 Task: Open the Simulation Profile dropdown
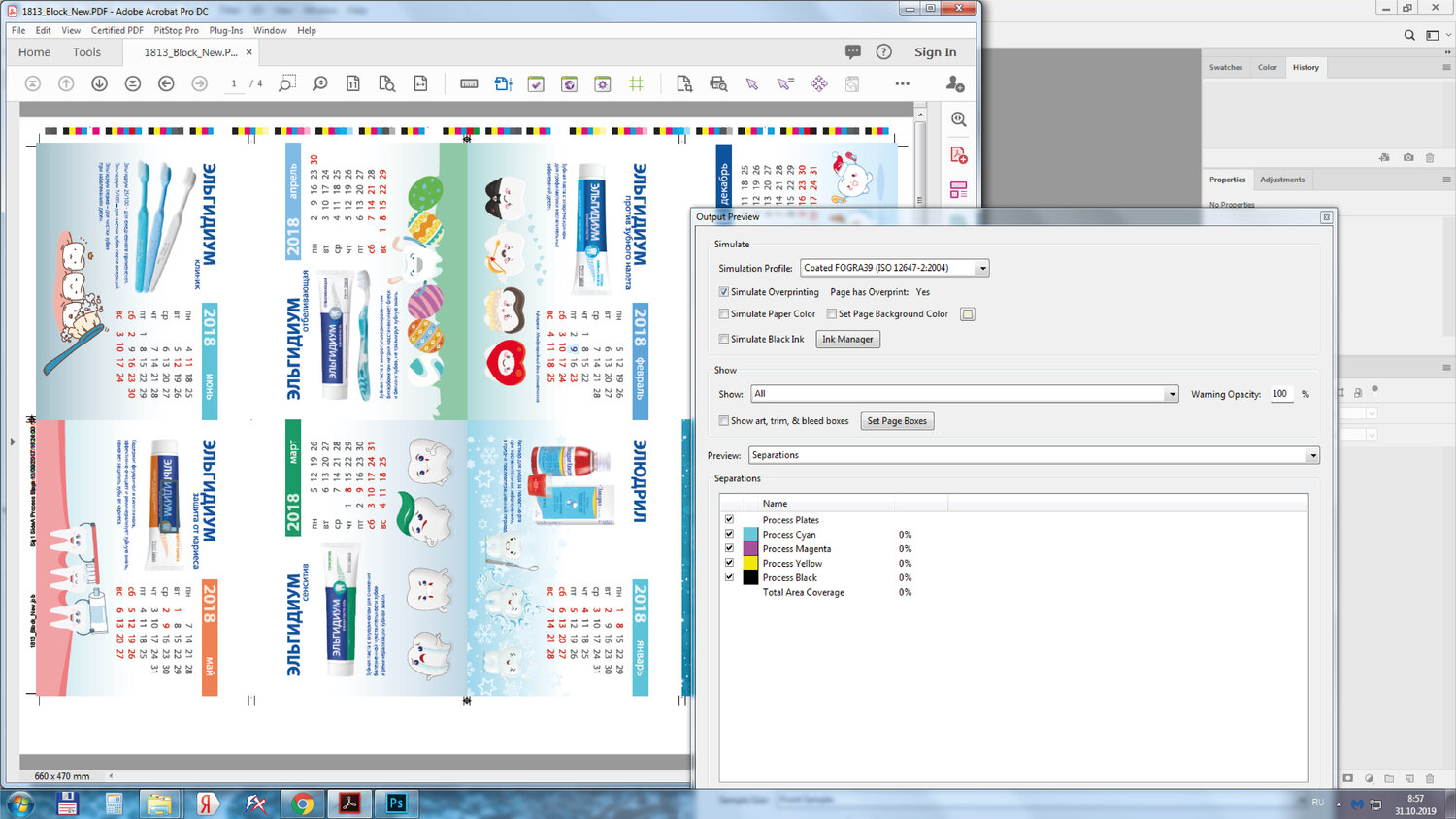[895, 268]
